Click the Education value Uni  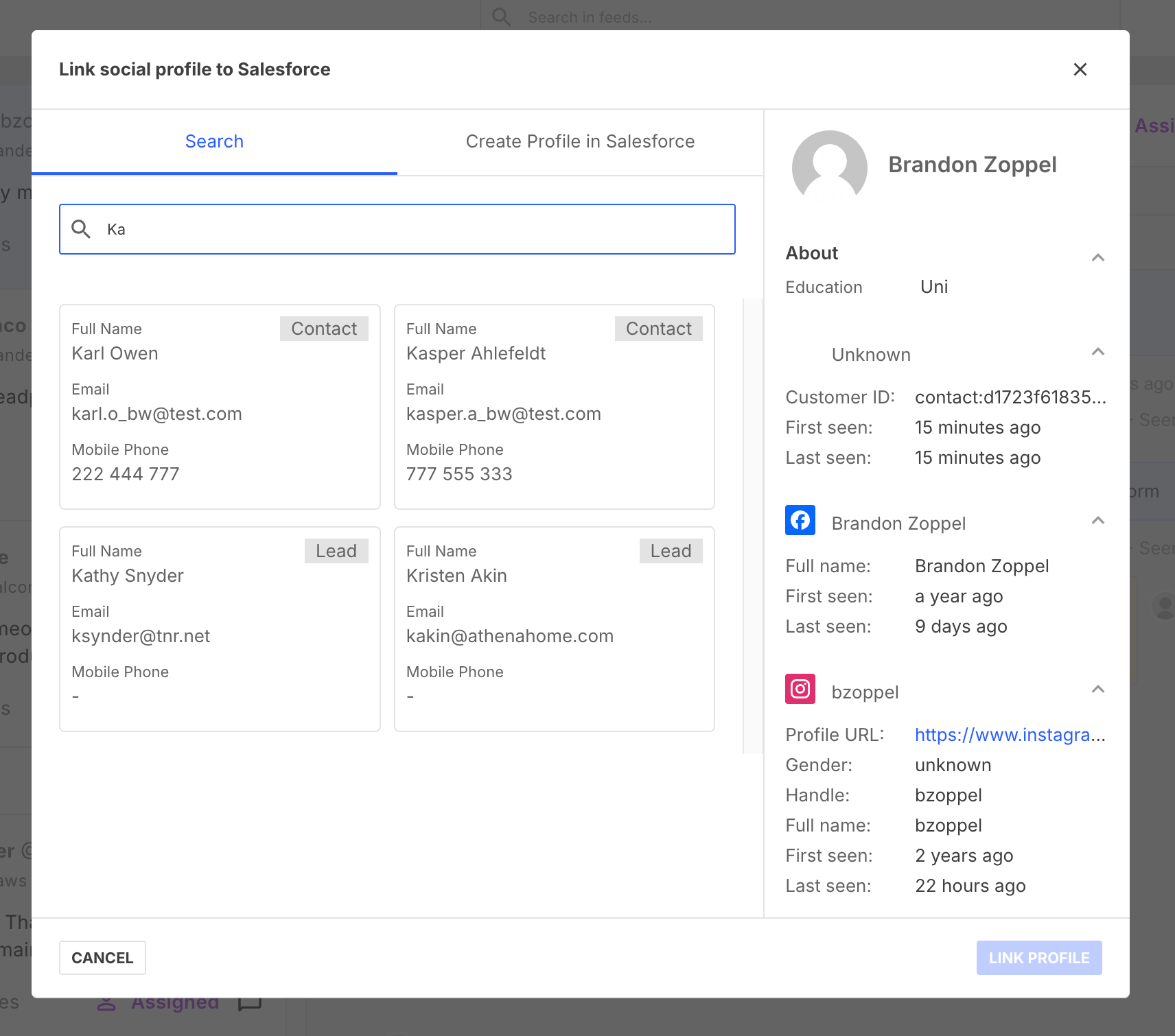click(x=934, y=287)
